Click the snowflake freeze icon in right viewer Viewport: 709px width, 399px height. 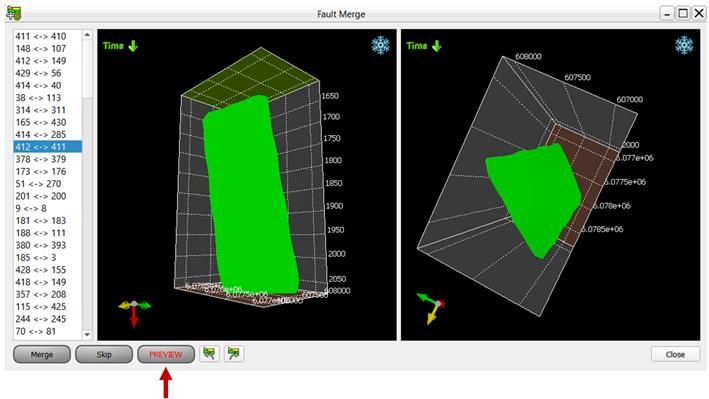(684, 45)
